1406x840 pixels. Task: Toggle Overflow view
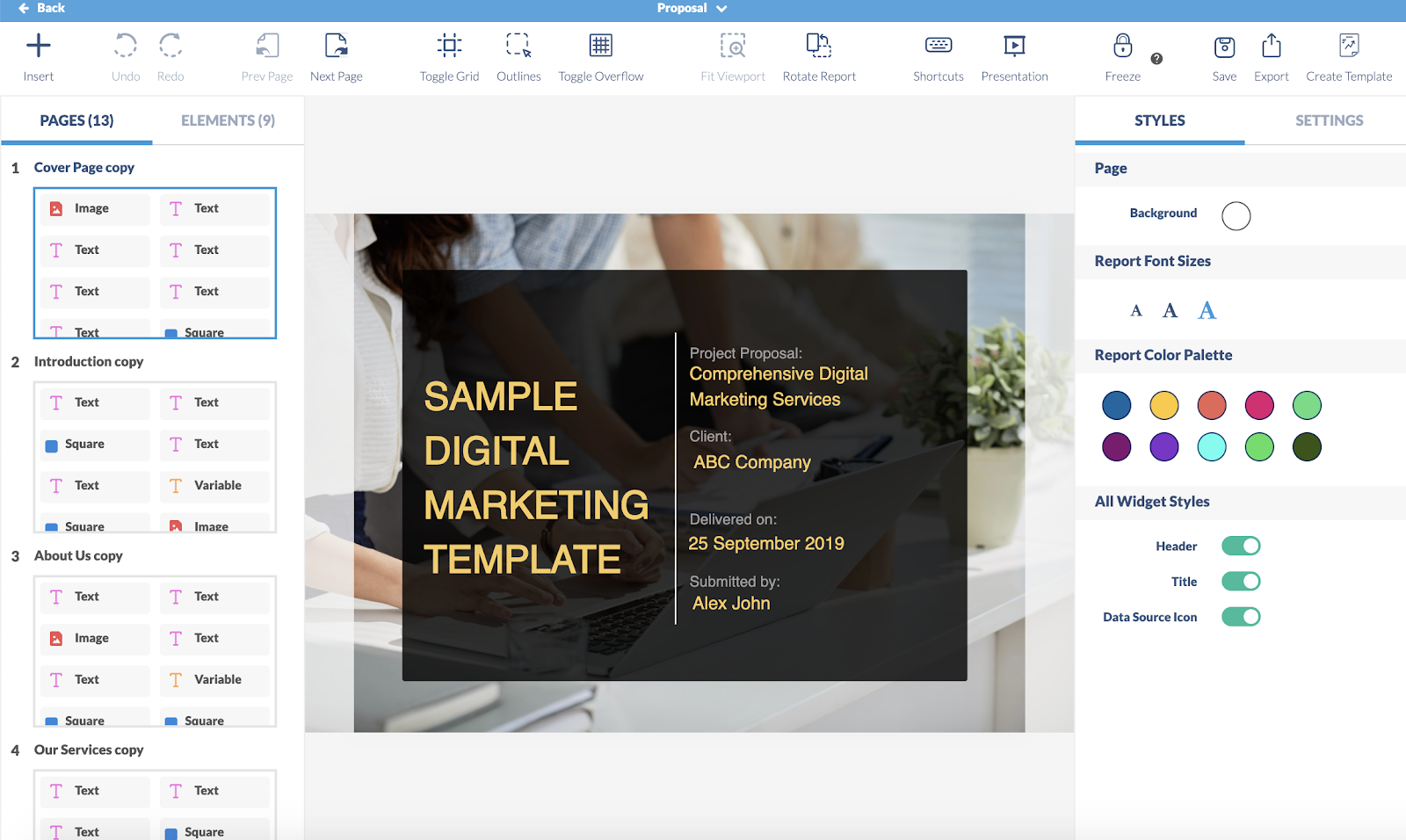coord(601,58)
